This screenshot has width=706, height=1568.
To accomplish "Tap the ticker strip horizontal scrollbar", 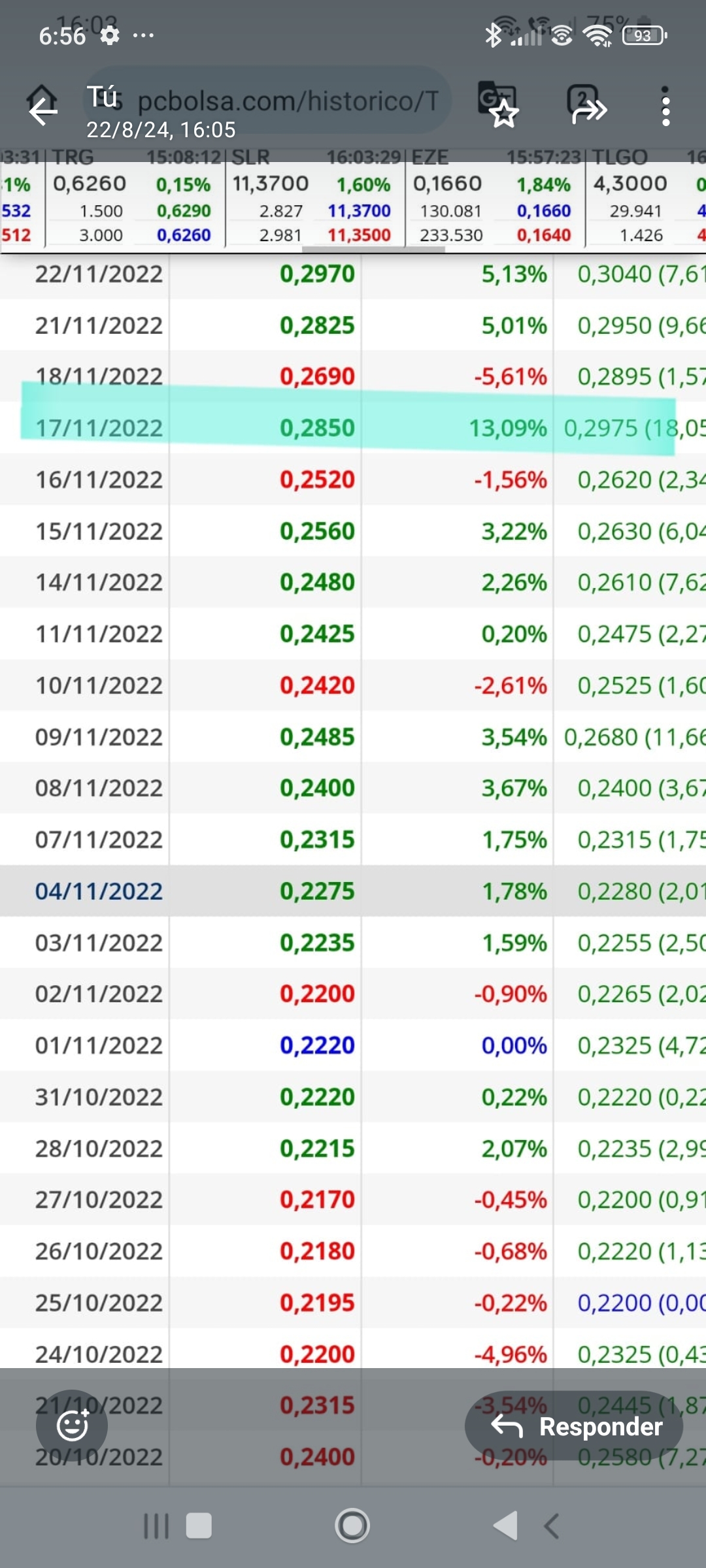I will coord(374,249).
